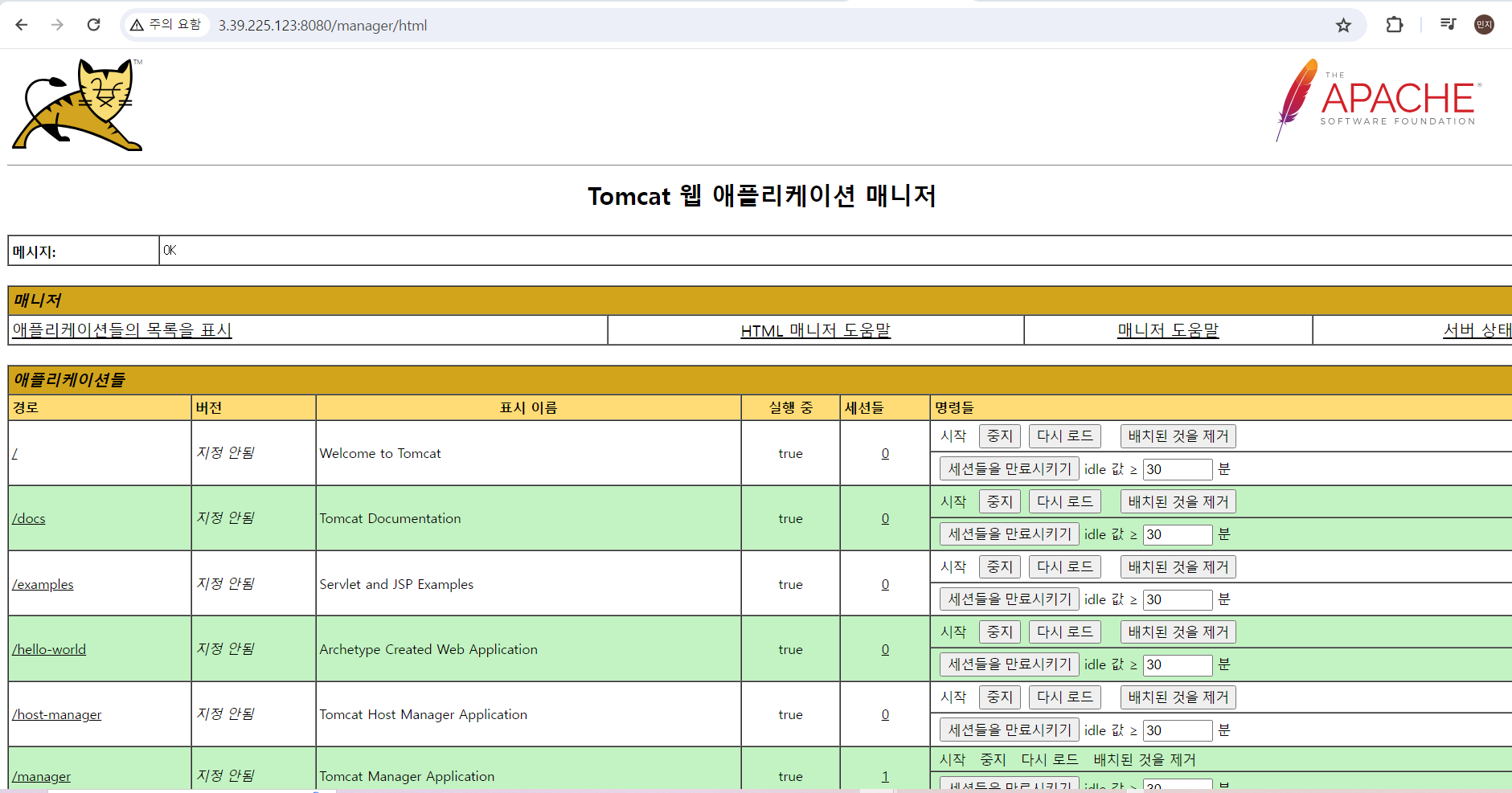Expire sessions for Welcome to Tomcat
The image size is (1512, 793).
[1010, 469]
